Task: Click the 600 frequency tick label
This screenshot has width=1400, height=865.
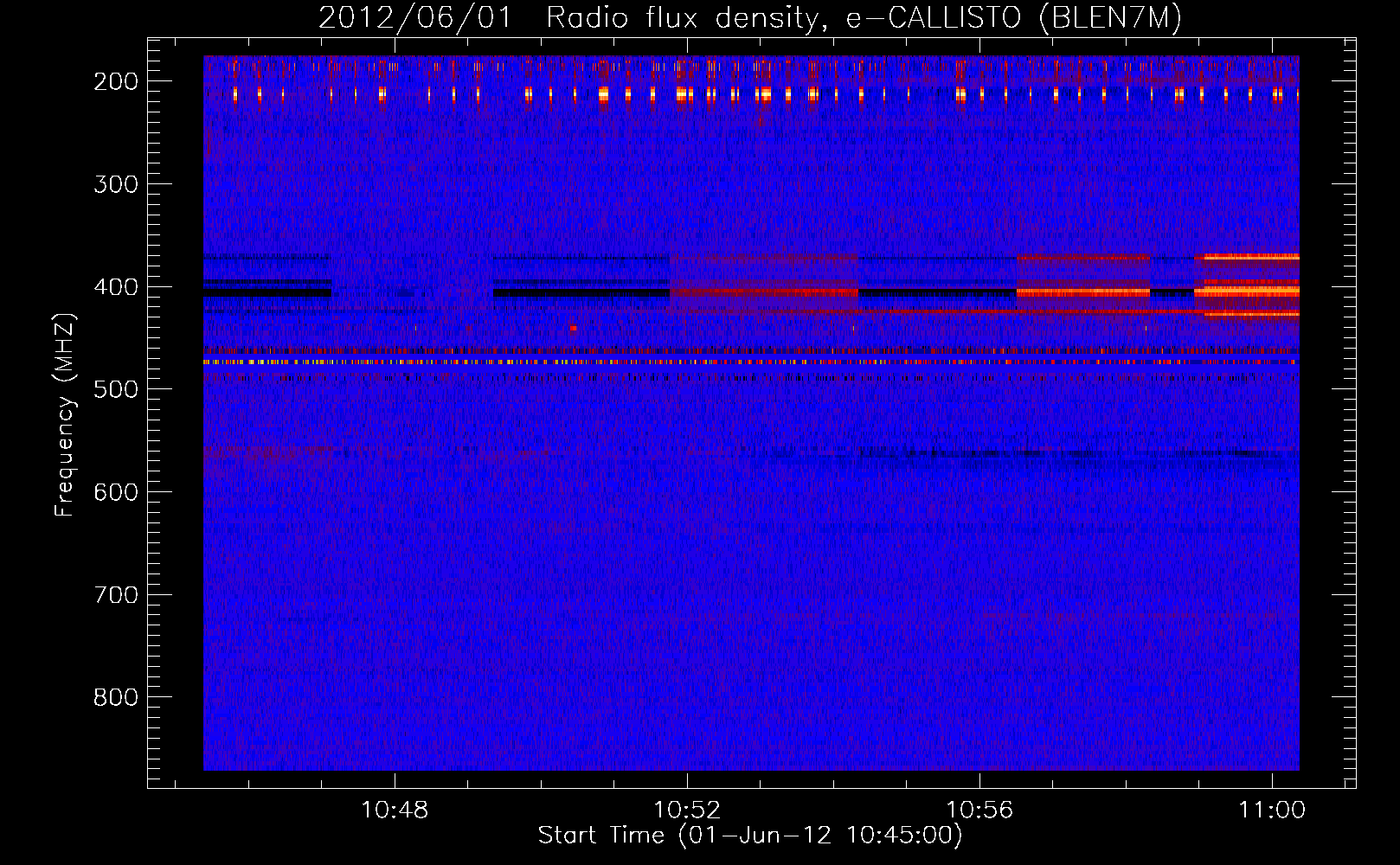Action: tap(115, 492)
